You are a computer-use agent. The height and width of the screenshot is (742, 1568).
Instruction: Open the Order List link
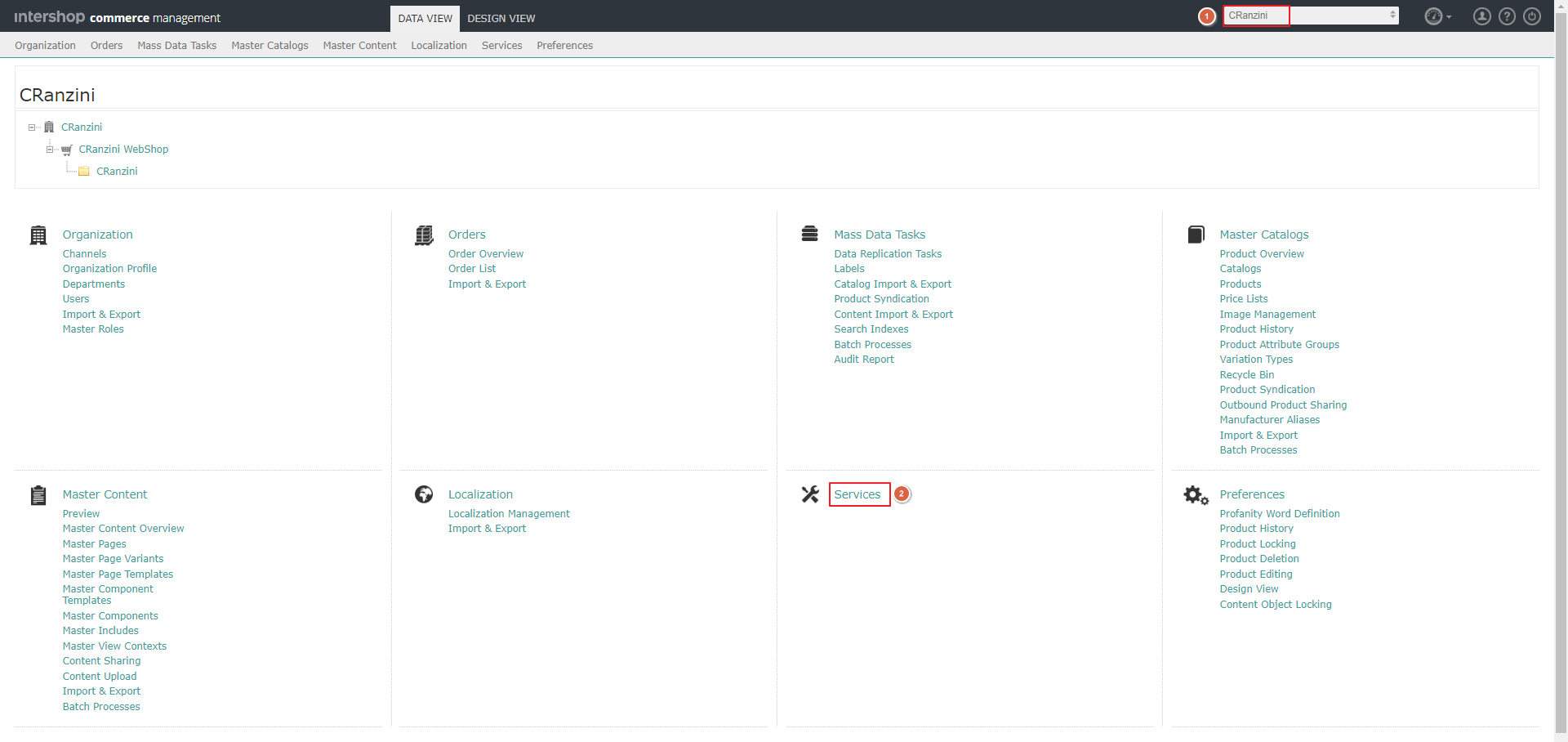point(472,269)
